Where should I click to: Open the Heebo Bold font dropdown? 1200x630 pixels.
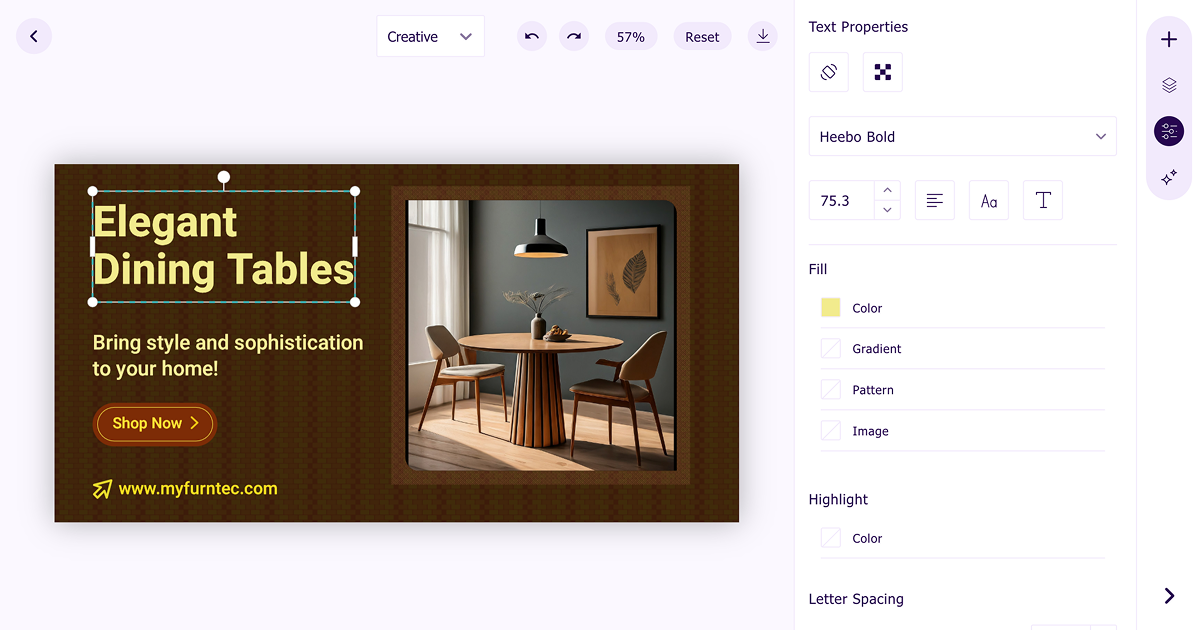tap(962, 136)
